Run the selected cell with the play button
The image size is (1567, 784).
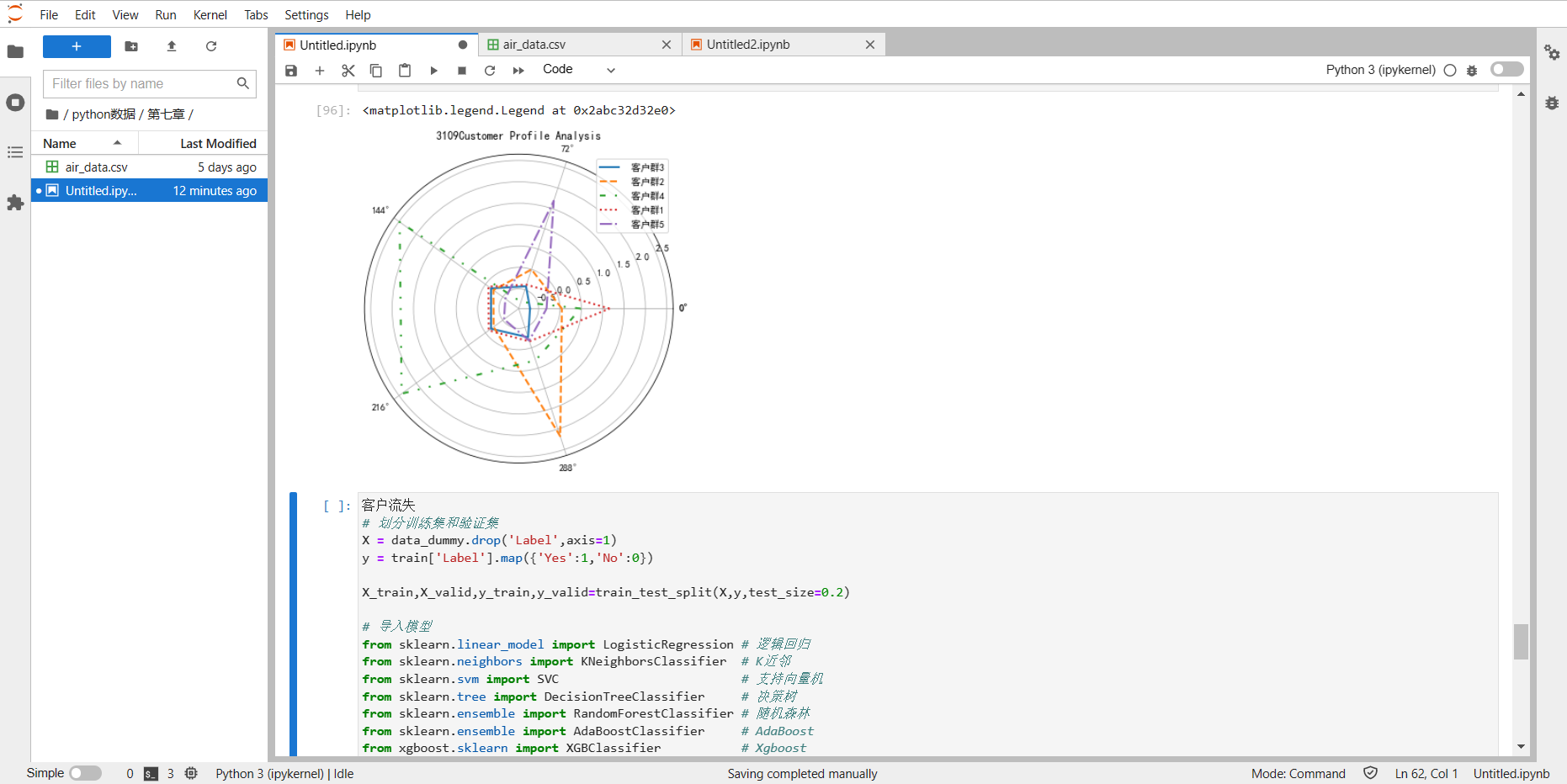433,71
